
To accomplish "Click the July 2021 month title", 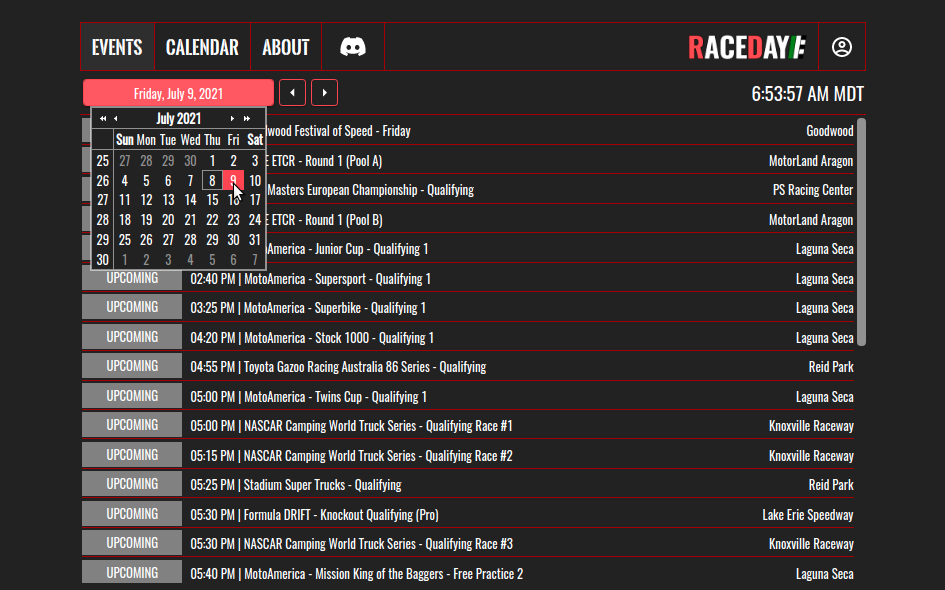I will [x=178, y=119].
